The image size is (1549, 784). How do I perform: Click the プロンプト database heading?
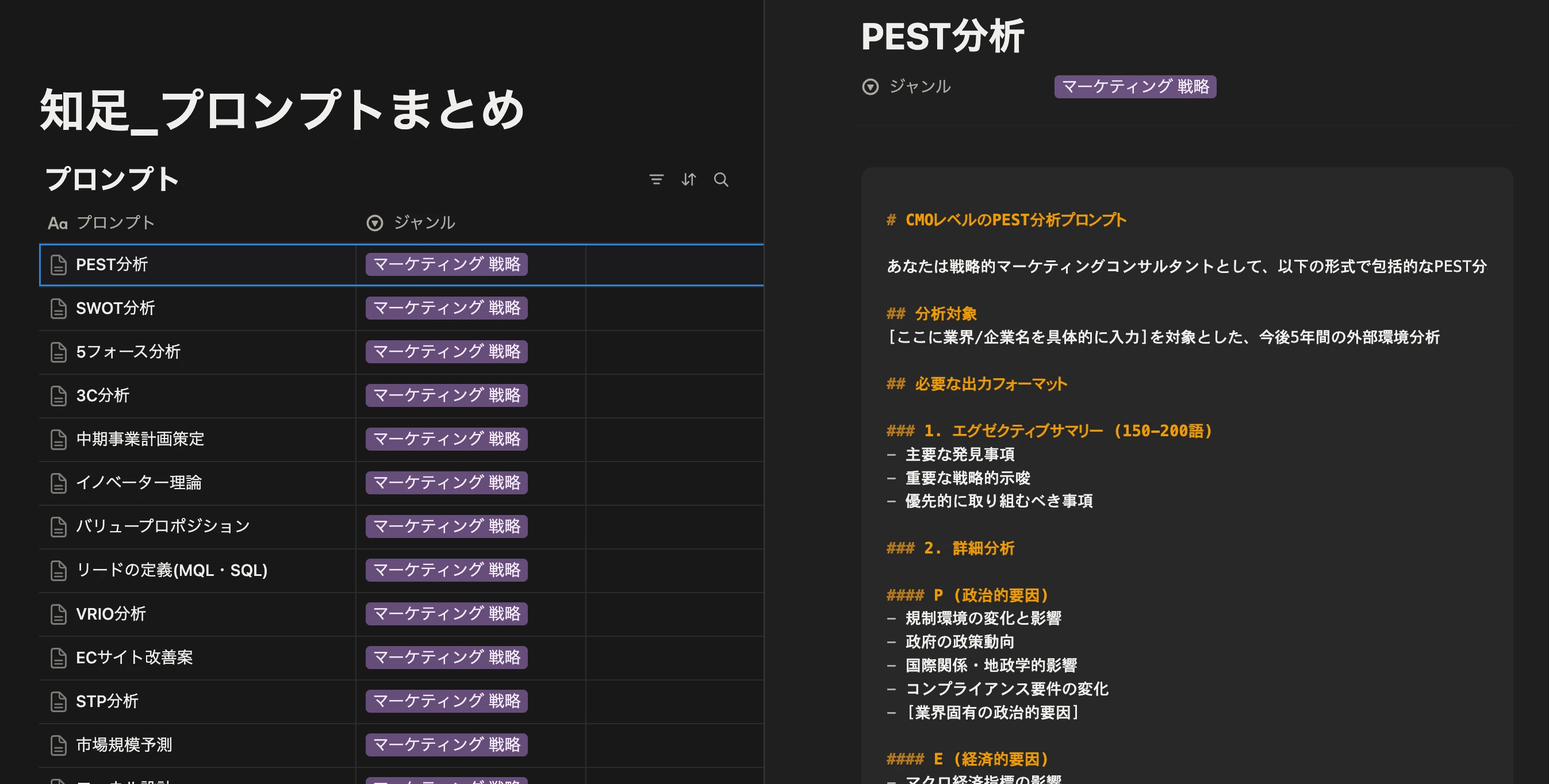point(113,179)
